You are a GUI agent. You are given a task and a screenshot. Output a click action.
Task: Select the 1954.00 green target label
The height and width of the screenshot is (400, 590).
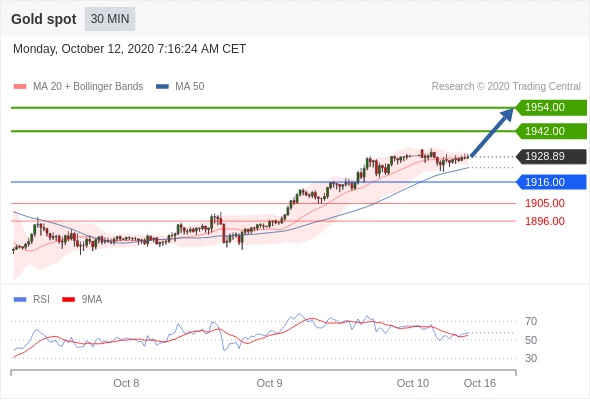pos(551,108)
